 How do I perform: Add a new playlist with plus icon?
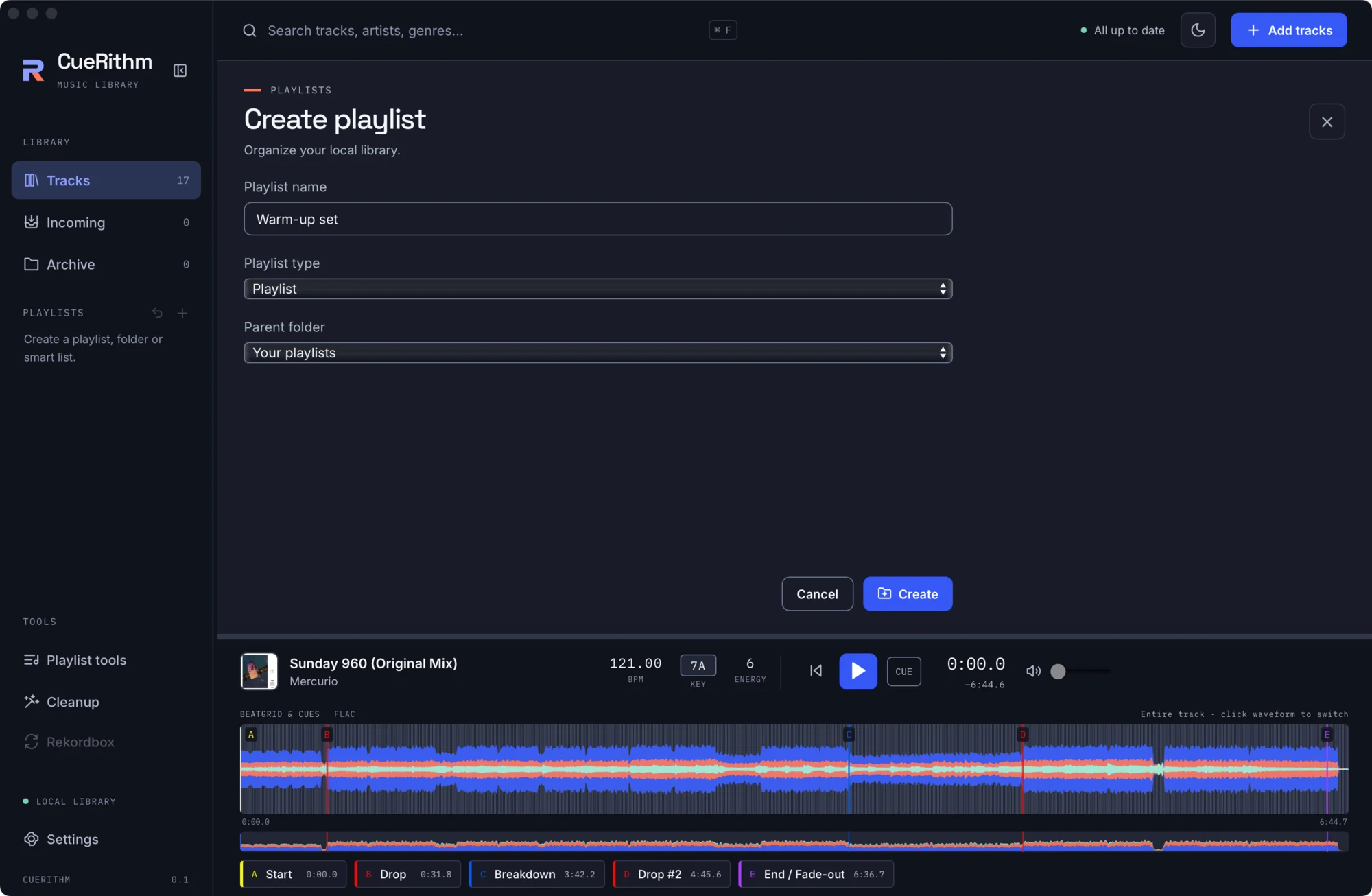[x=182, y=313]
